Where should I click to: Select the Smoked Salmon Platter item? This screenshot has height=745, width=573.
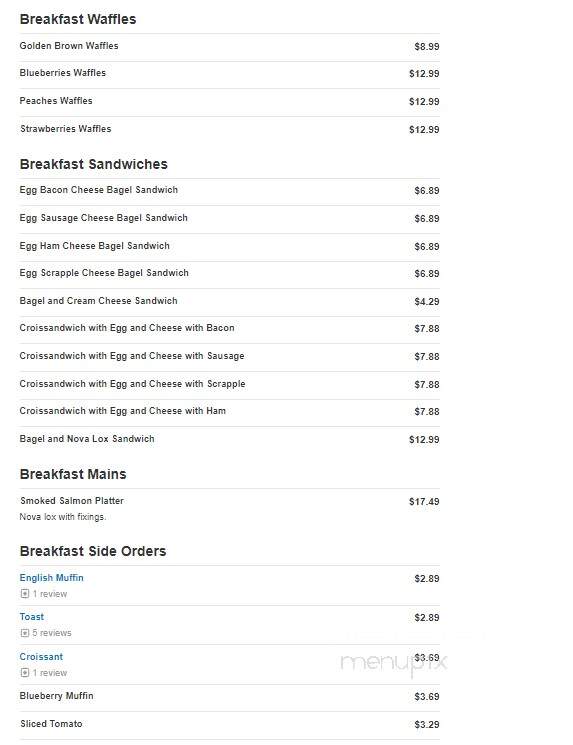pos(72,501)
